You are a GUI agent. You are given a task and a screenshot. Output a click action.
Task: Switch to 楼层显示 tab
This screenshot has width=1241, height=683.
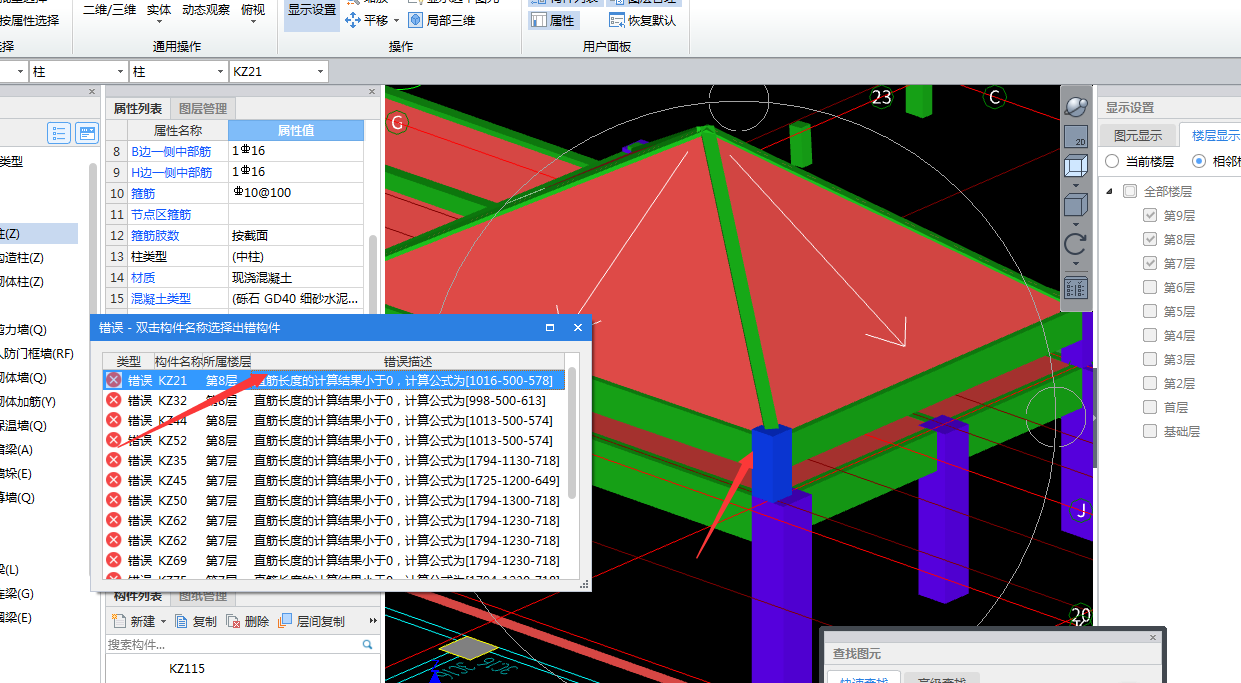coord(1212,135)
